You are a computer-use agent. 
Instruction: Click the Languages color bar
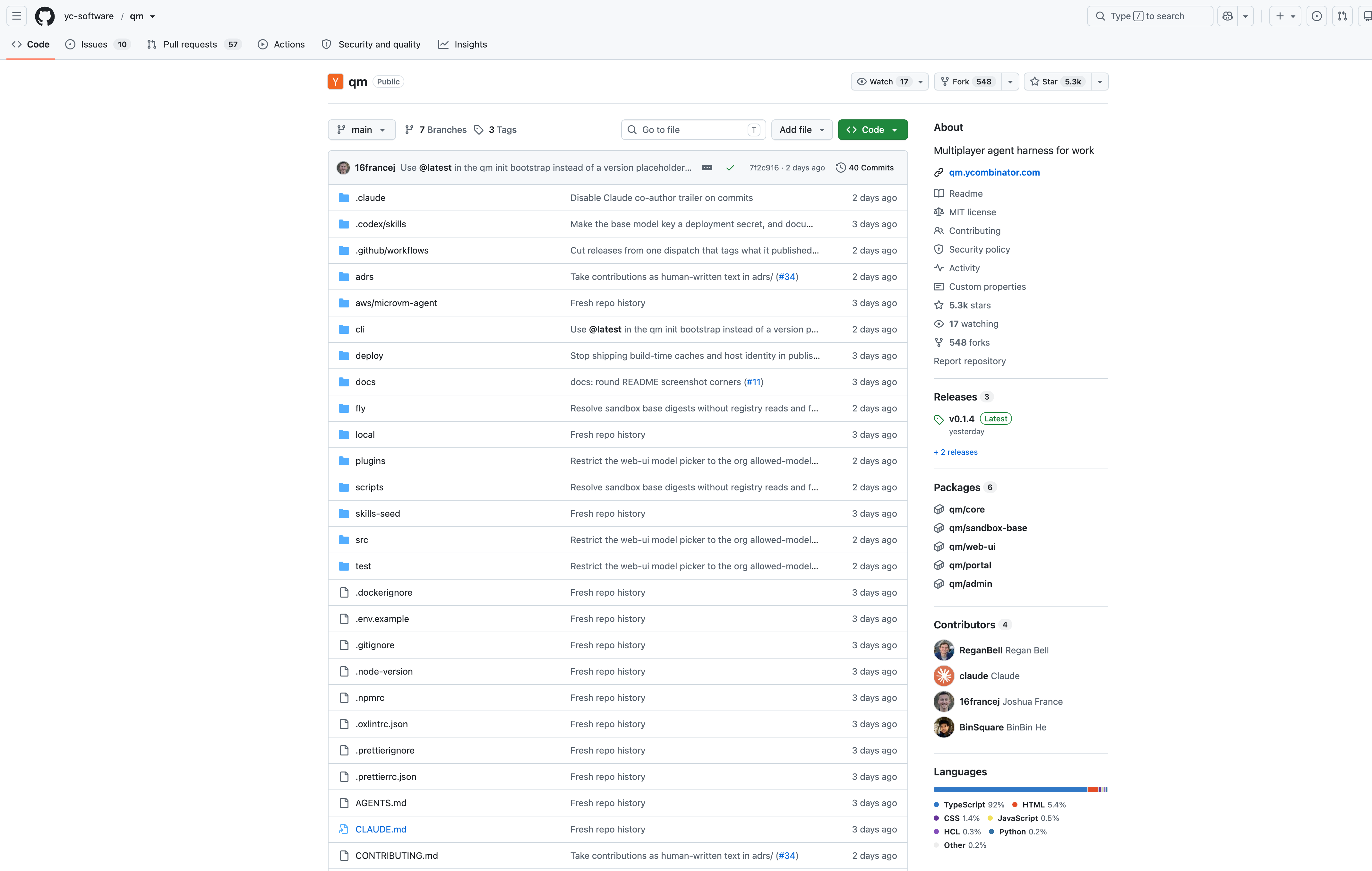point(1020,789)
